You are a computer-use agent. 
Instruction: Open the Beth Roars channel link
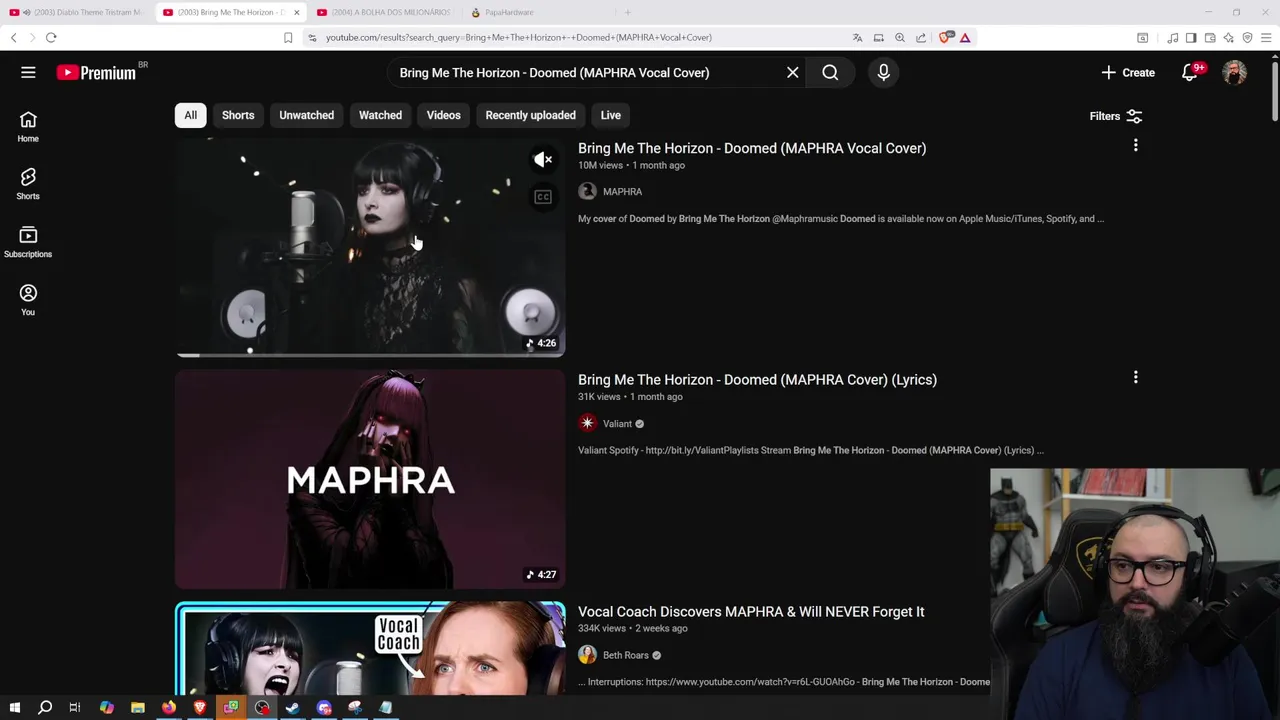(626, 655)
